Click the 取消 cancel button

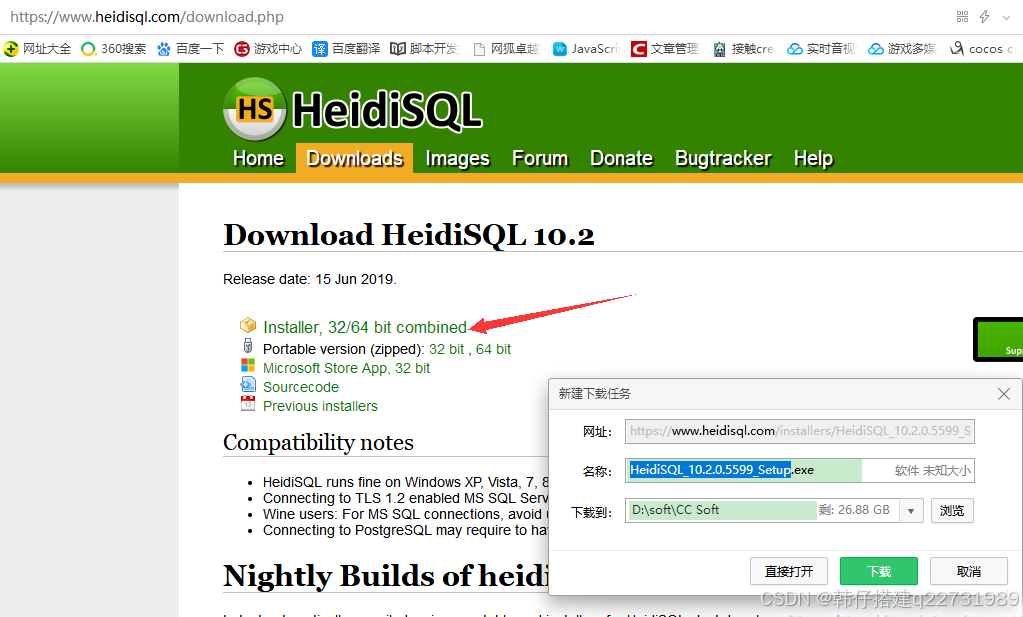[969, 571]
